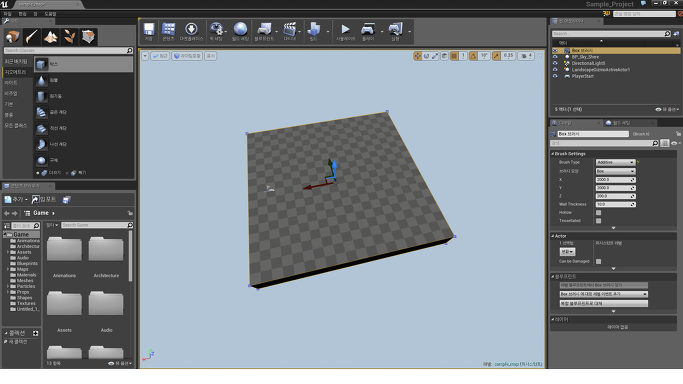Screen dimensions: 683x384
Task: Click the viewport Show button
Action: click(x=210, y=56)
